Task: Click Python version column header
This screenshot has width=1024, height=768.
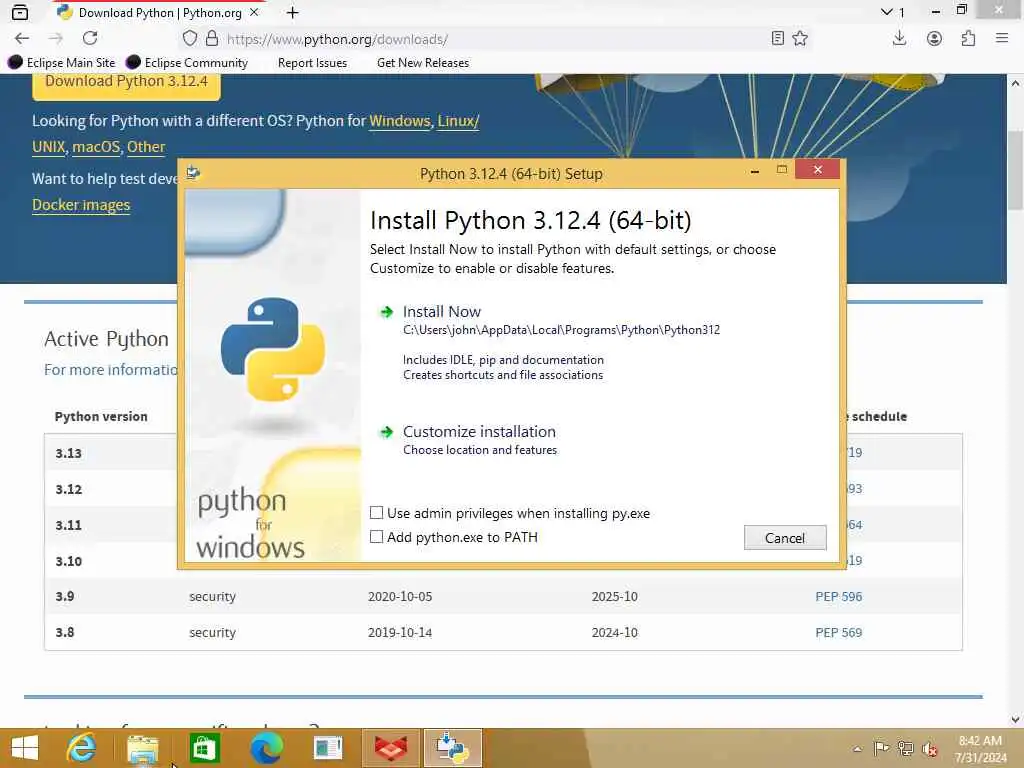Action: [x=101, y=416]
